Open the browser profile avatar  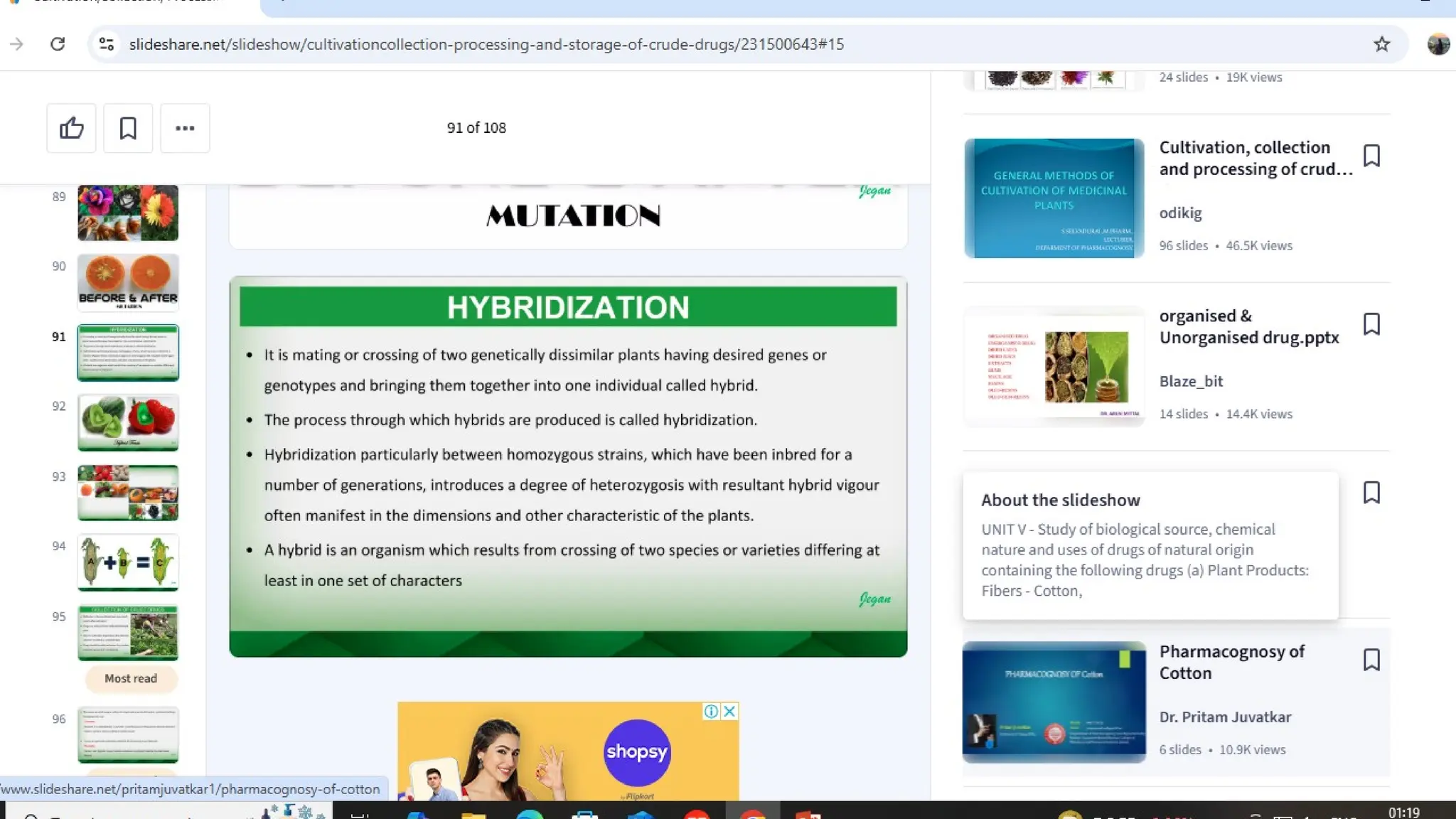tap(1438, 44)
